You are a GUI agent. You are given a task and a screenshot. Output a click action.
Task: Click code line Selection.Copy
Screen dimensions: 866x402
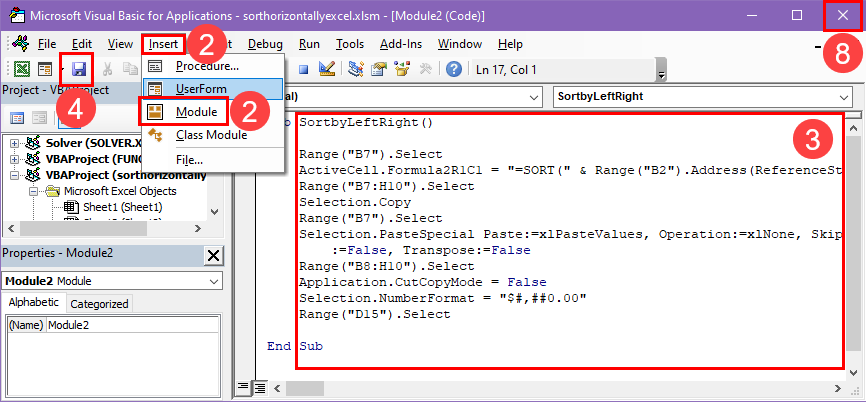[x=355, y=202]
